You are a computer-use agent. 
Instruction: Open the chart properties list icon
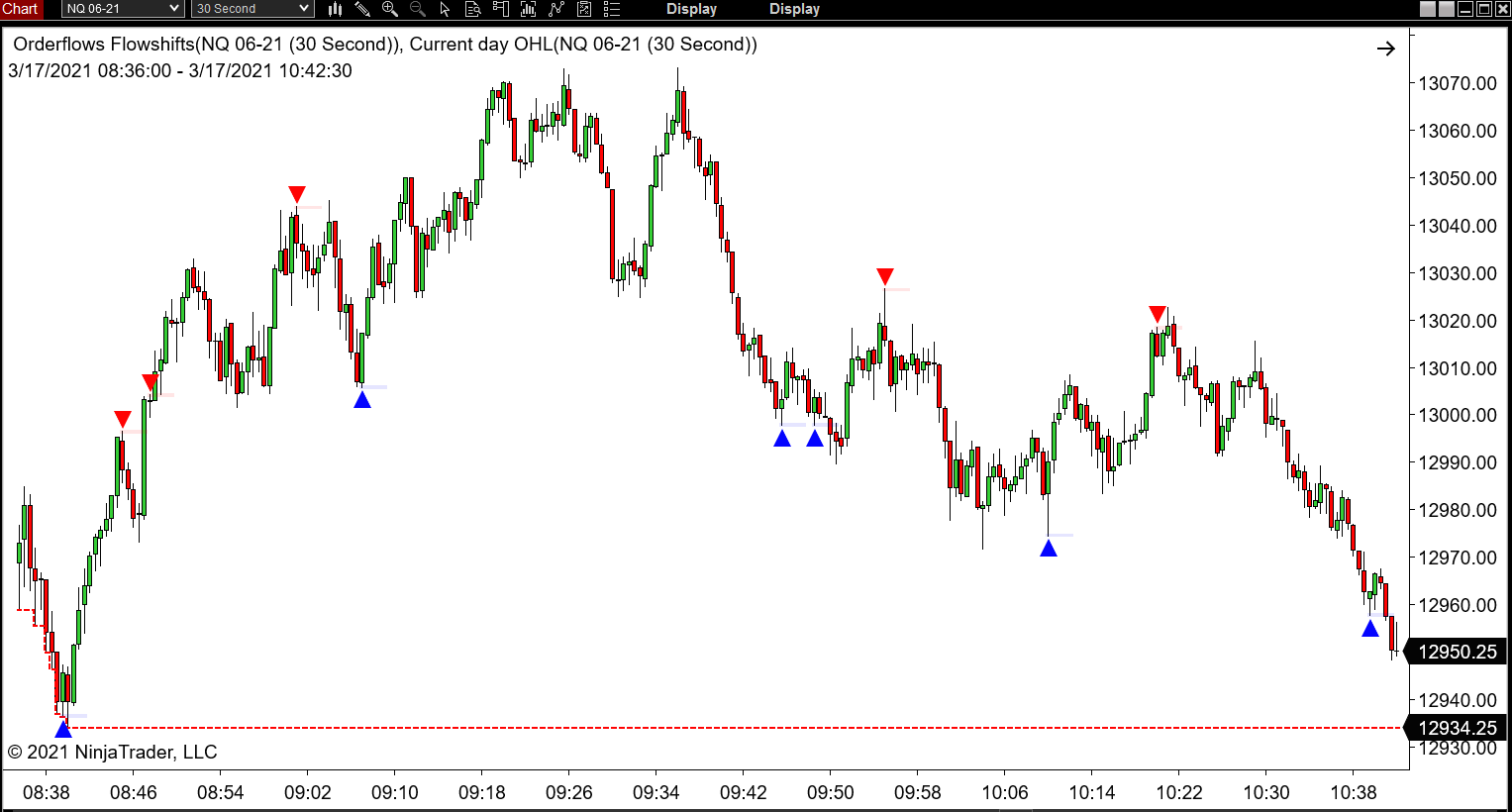click(612, 9)
